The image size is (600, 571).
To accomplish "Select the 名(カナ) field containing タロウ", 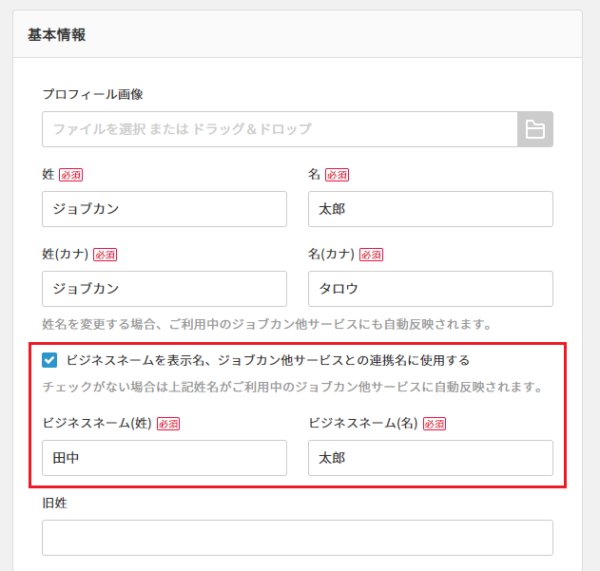I will pos(430,289).
